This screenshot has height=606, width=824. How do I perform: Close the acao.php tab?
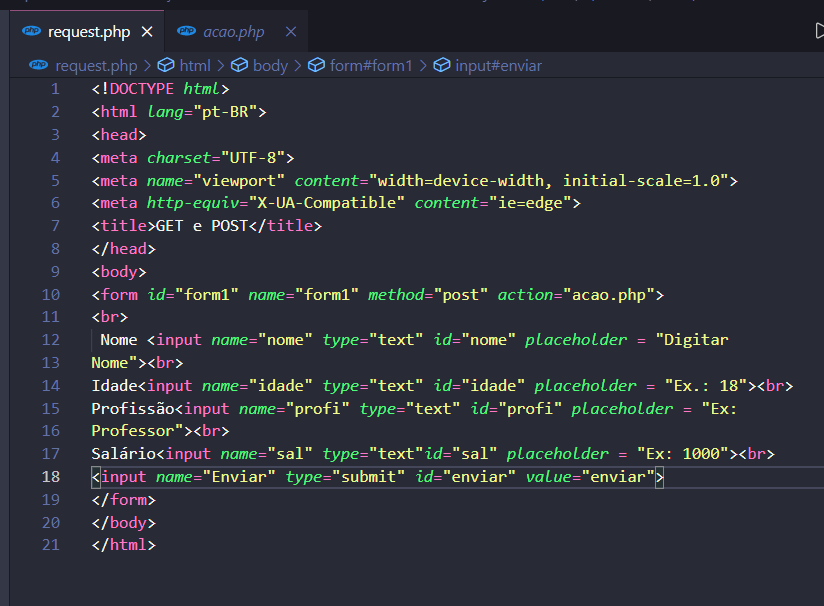290,30
